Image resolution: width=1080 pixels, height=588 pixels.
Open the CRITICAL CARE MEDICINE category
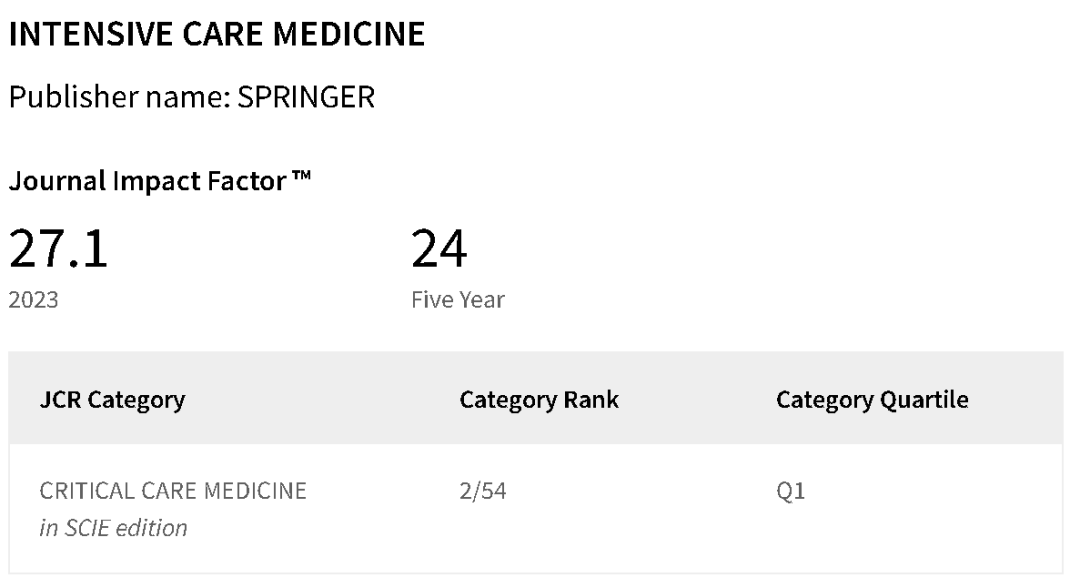coord(173,493)
